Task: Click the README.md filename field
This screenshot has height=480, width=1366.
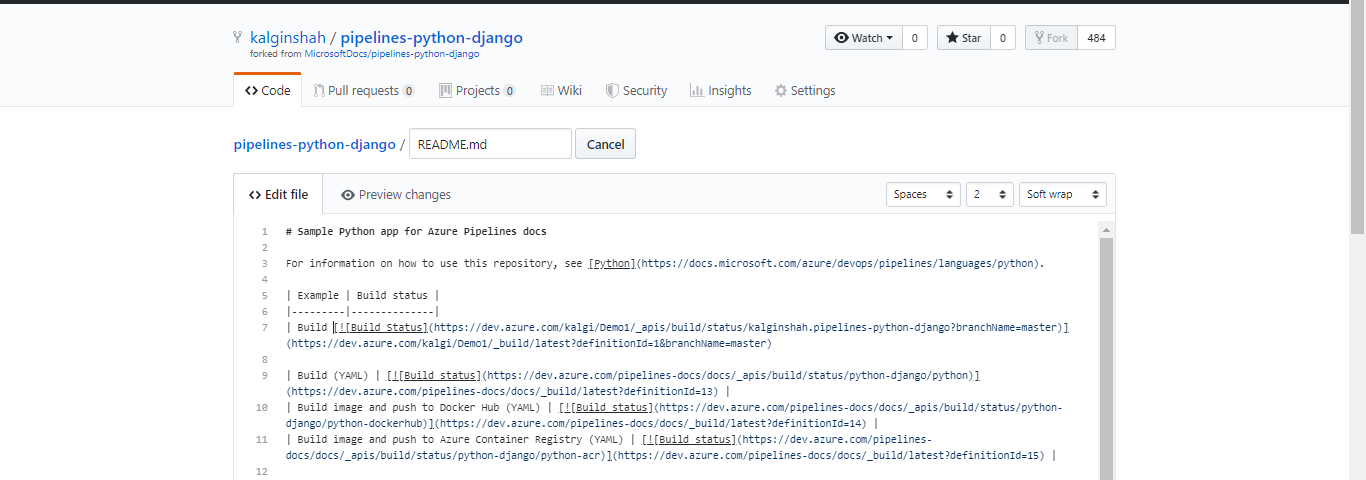Action: tap(490, 144)
